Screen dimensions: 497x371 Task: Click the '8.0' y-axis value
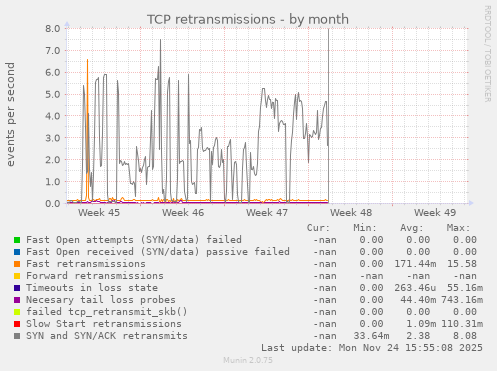(53, 28)
